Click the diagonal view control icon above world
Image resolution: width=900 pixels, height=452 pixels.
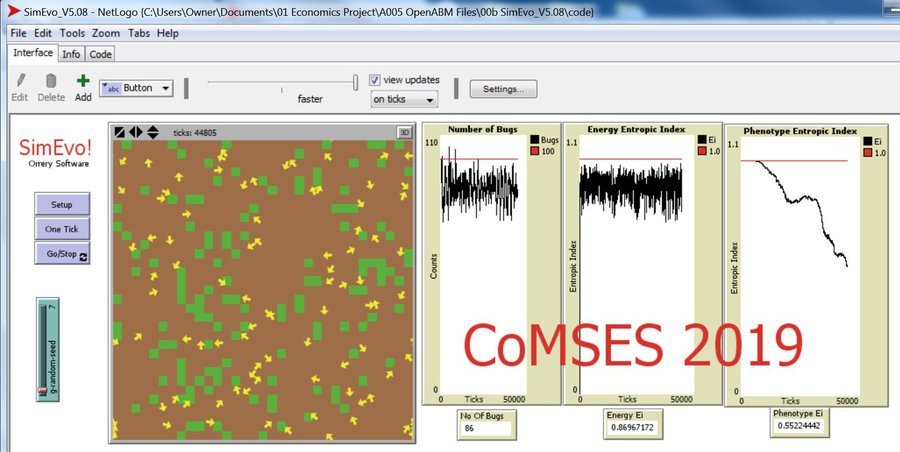pyautogui.click(x=119, y=132)
